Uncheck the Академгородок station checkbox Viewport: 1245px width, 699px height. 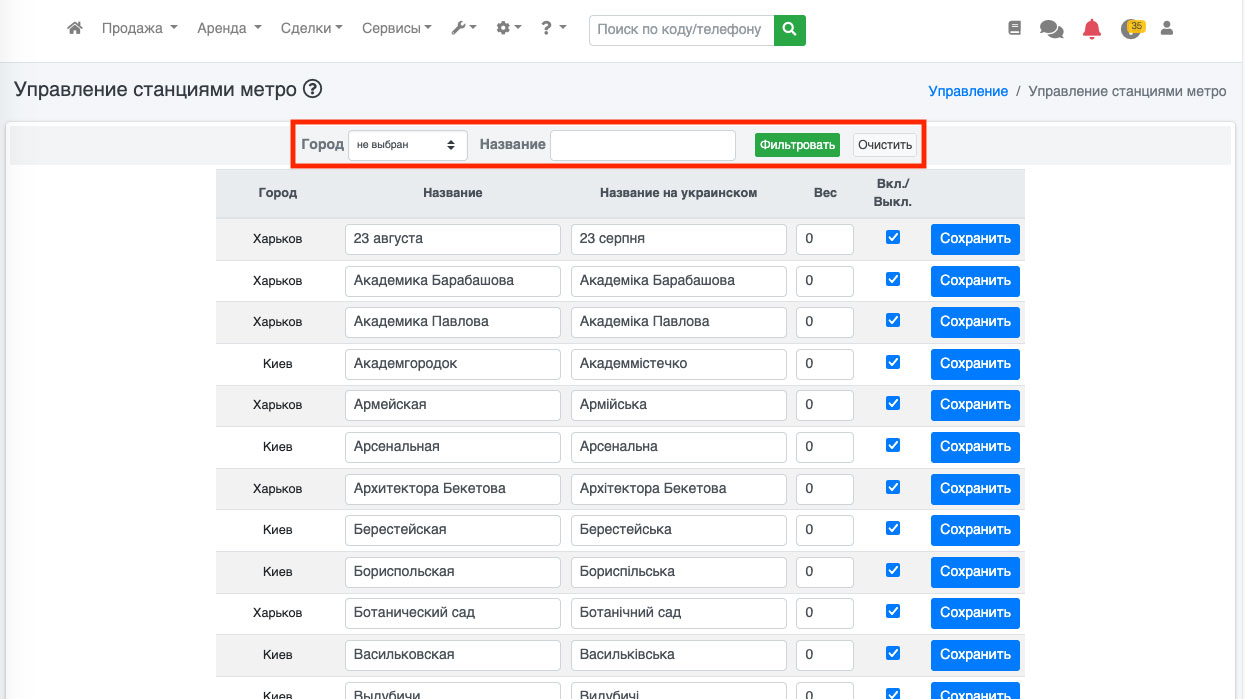(x=893, y=362)
